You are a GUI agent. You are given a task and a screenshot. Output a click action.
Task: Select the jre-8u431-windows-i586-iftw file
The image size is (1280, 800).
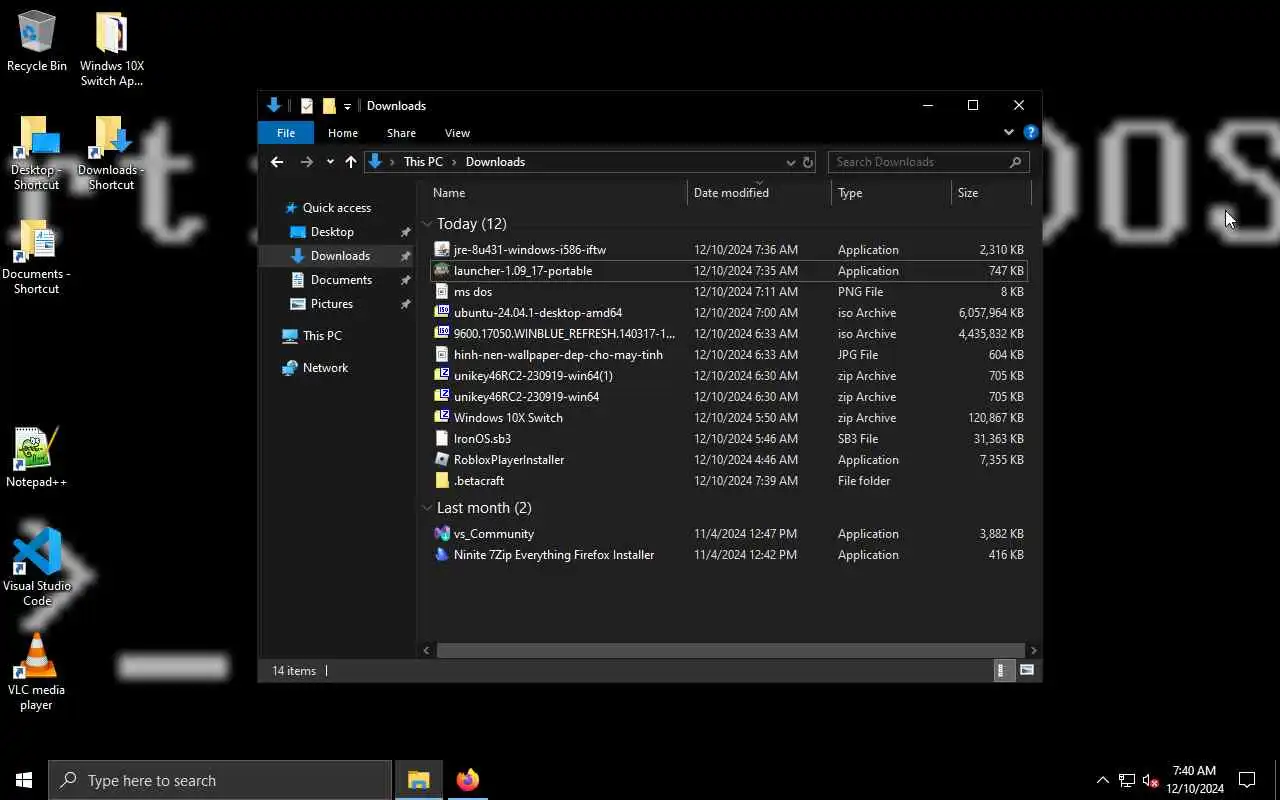click(x=729, y=250)
